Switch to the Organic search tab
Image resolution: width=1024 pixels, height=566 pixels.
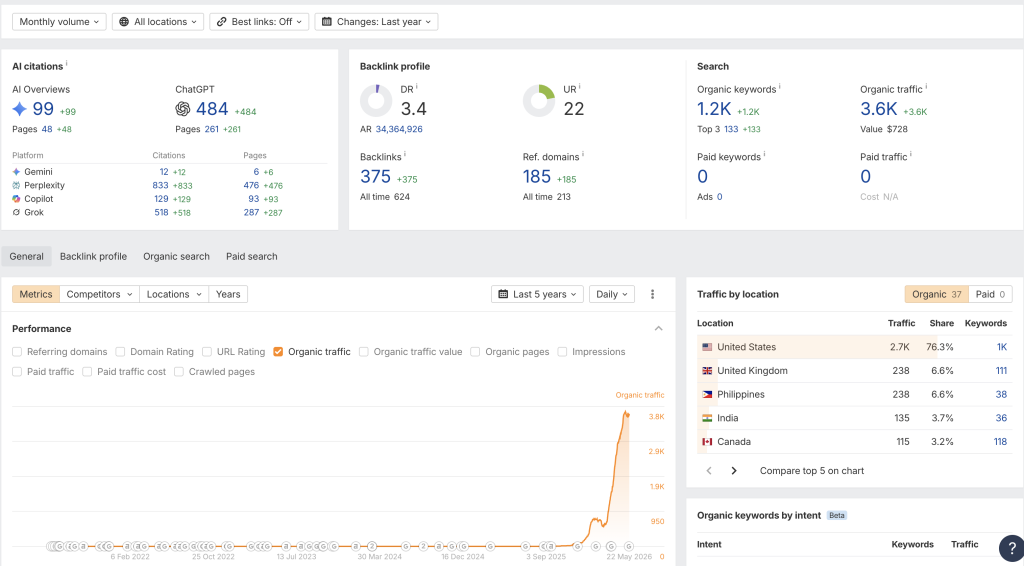(x=176, y=257)
